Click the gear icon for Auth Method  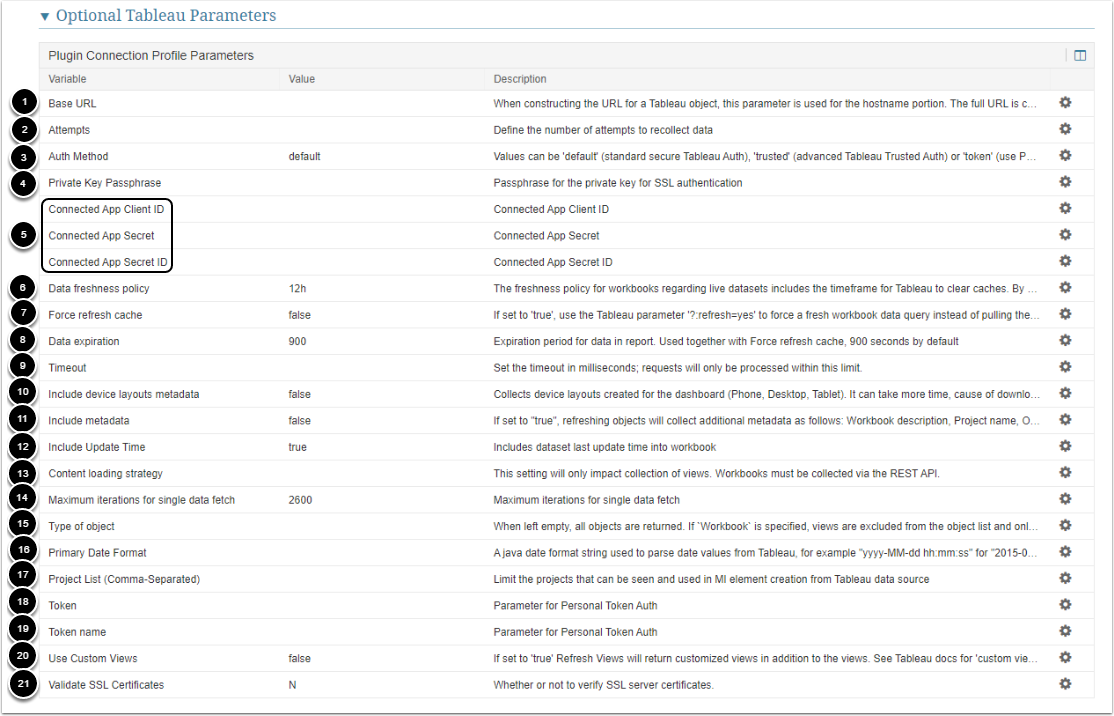coord(1065,156)
